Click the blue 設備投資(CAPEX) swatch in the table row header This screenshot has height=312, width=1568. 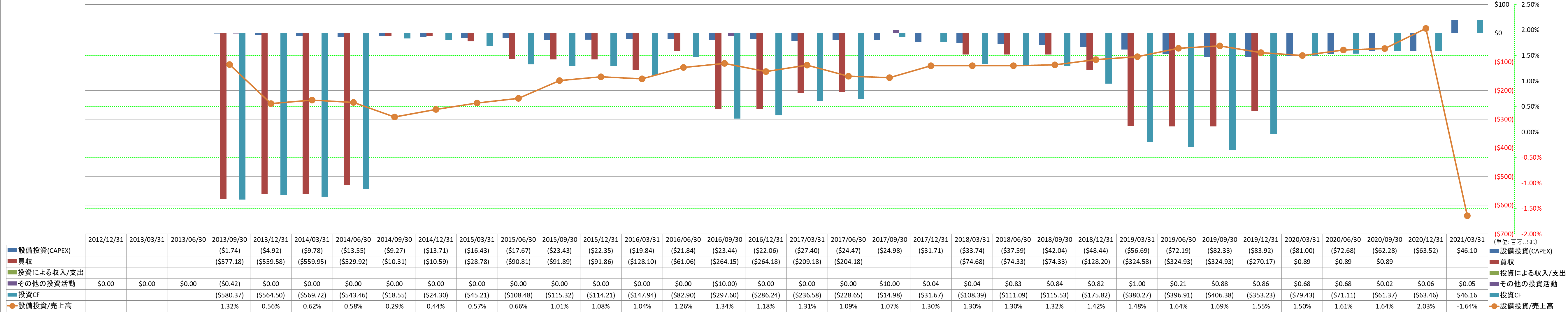pyautogui.click(x=12, y=251)
